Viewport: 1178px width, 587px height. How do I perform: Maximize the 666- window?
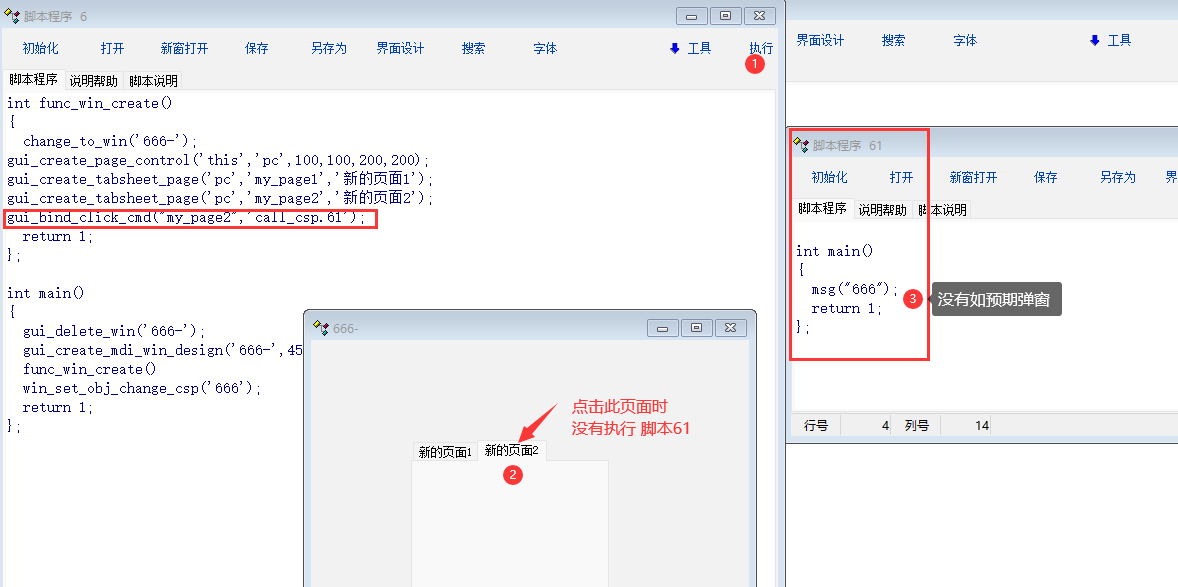697,328
